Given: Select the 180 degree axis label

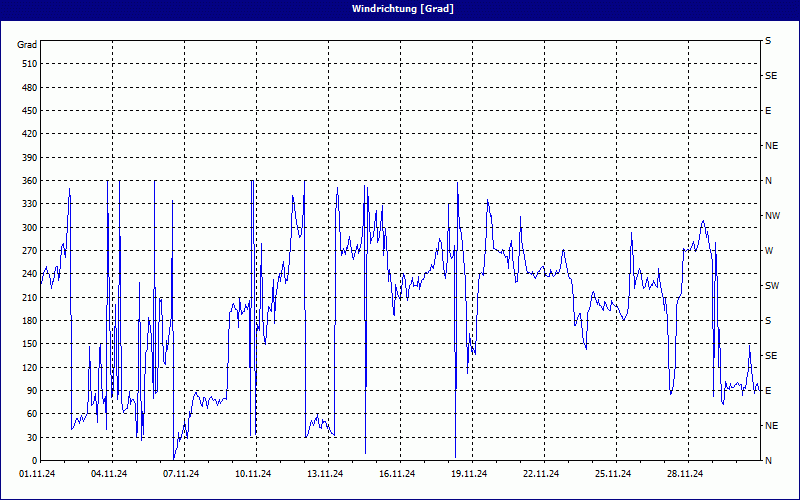Looking at the screenshot, I should 30,321.
